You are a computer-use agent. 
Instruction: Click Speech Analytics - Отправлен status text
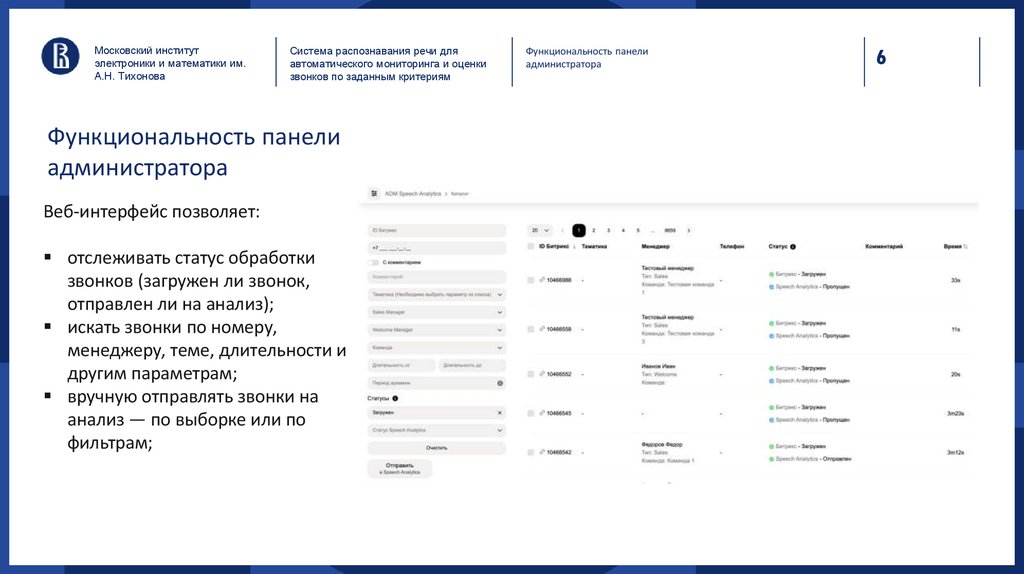point(813,459)
